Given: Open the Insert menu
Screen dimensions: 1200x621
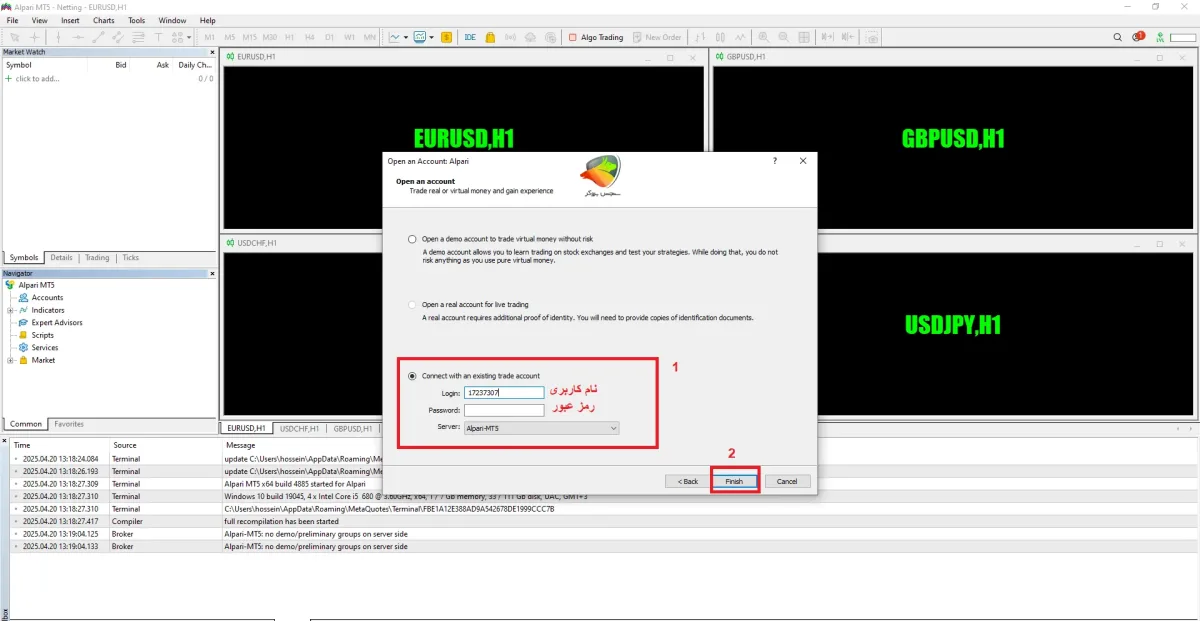Looking at the screenshot, I should tap(70, 20).
